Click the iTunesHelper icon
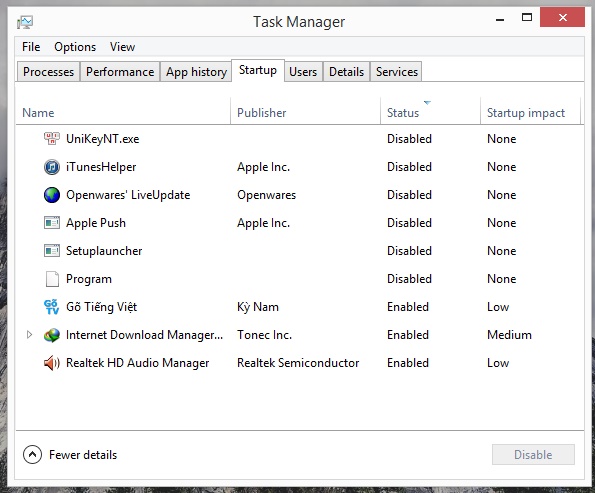595x493 pixels. [x=52, y=167]
